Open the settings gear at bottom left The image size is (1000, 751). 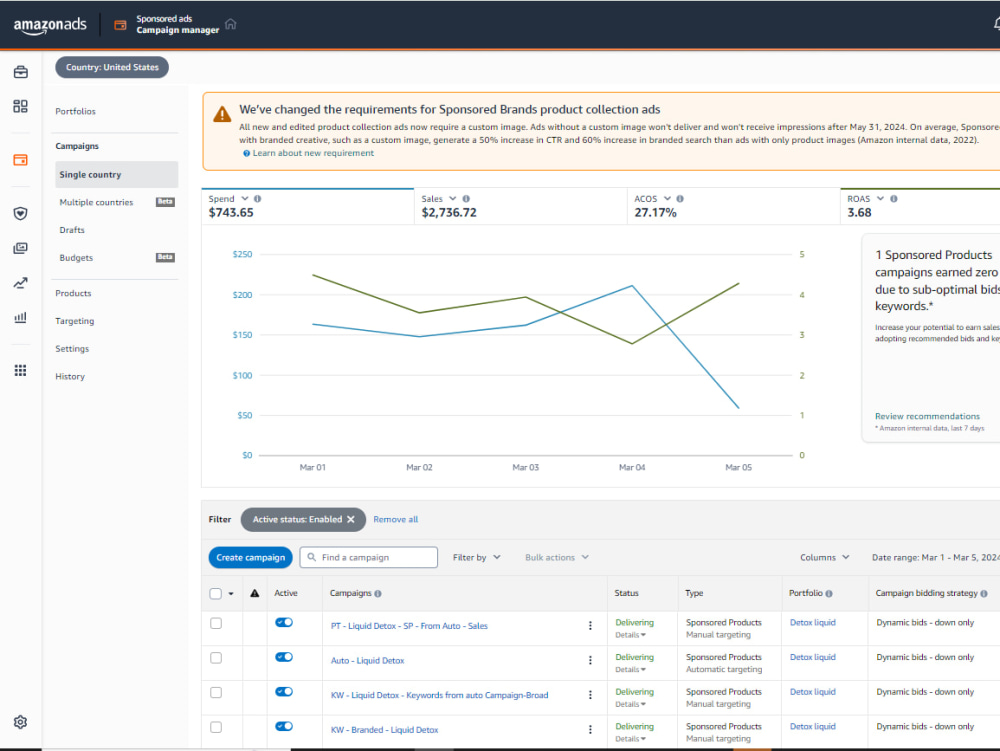pos(20,721)
